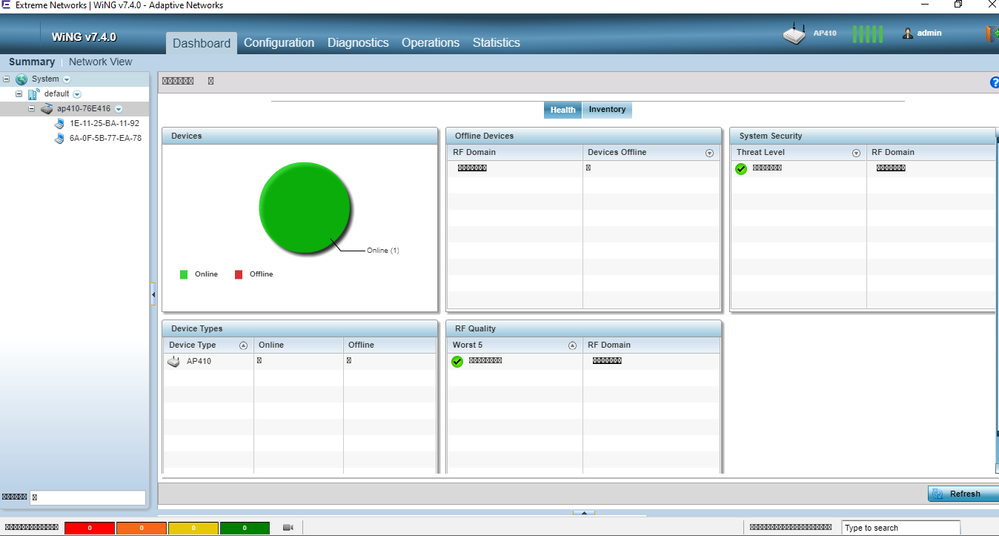Switch to the Diagnostics tab

(358, 43)
